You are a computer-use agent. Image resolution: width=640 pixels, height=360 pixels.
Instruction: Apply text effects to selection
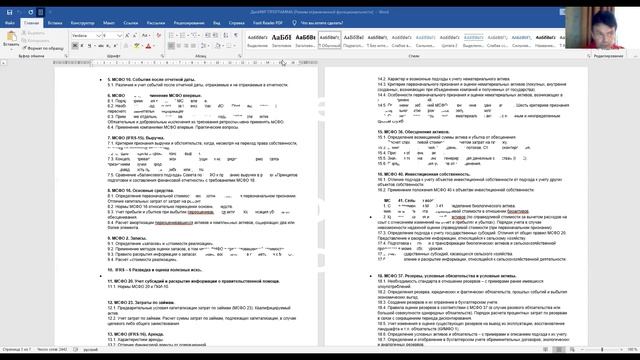pyautogui.click(x=125, y=46)
